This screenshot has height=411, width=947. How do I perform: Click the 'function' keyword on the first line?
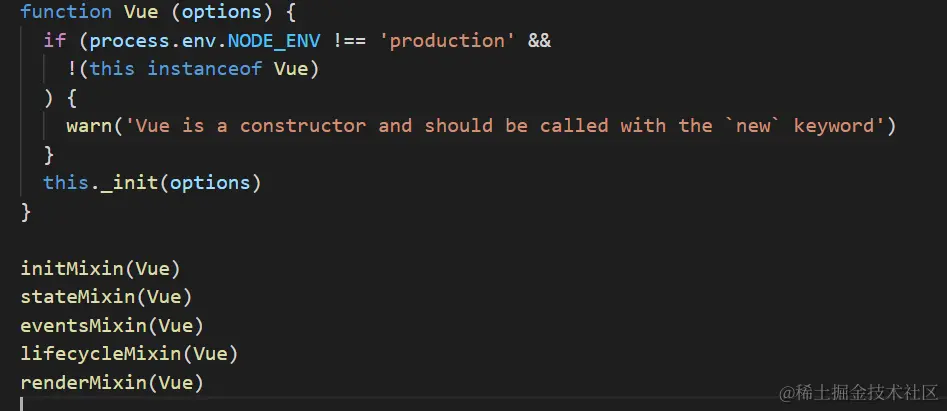tap(66, 12)
